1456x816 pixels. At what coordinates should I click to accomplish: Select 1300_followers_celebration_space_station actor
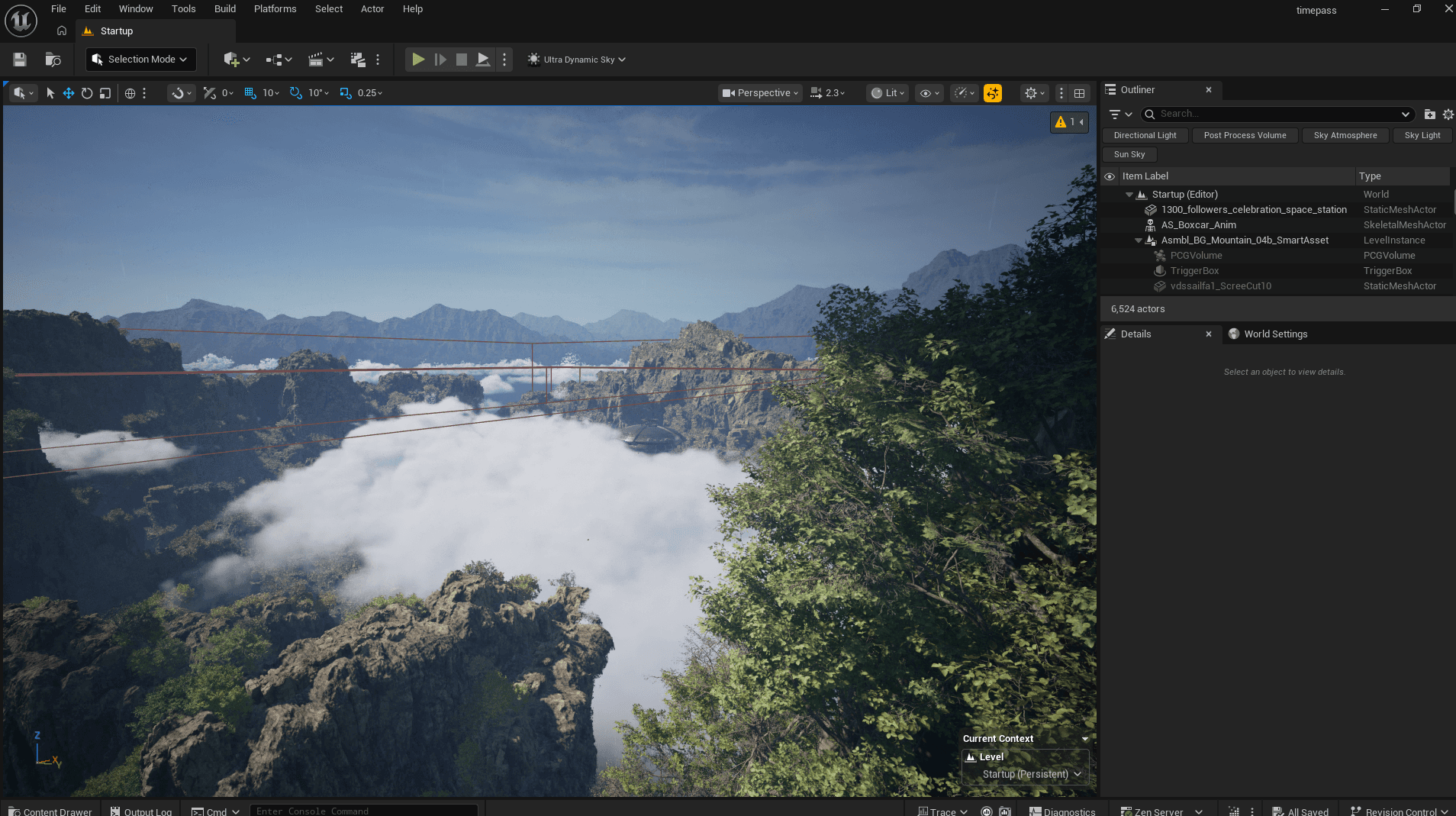point(1254,210)
